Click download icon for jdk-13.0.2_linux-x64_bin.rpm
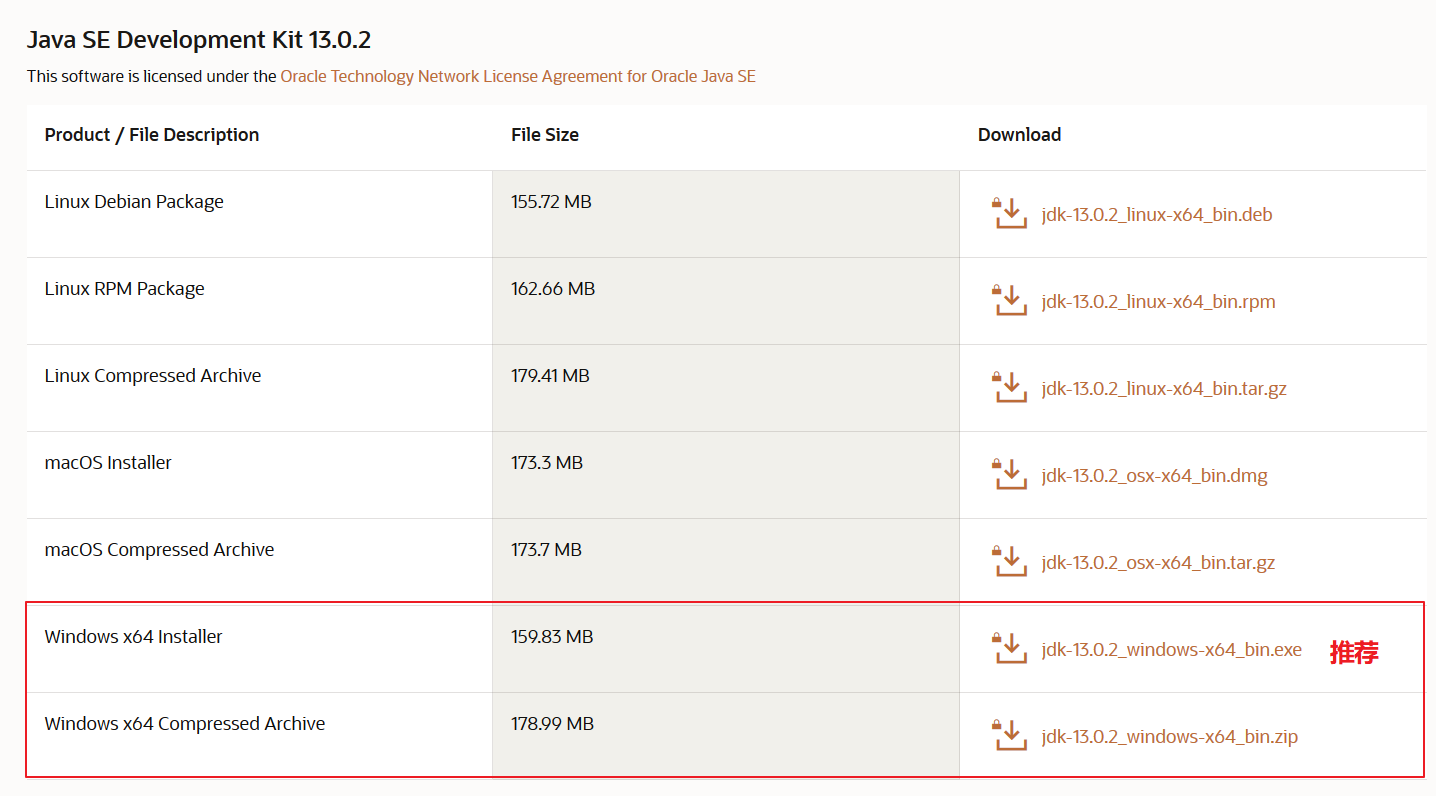1436x796 pixels. point(1010,300)
